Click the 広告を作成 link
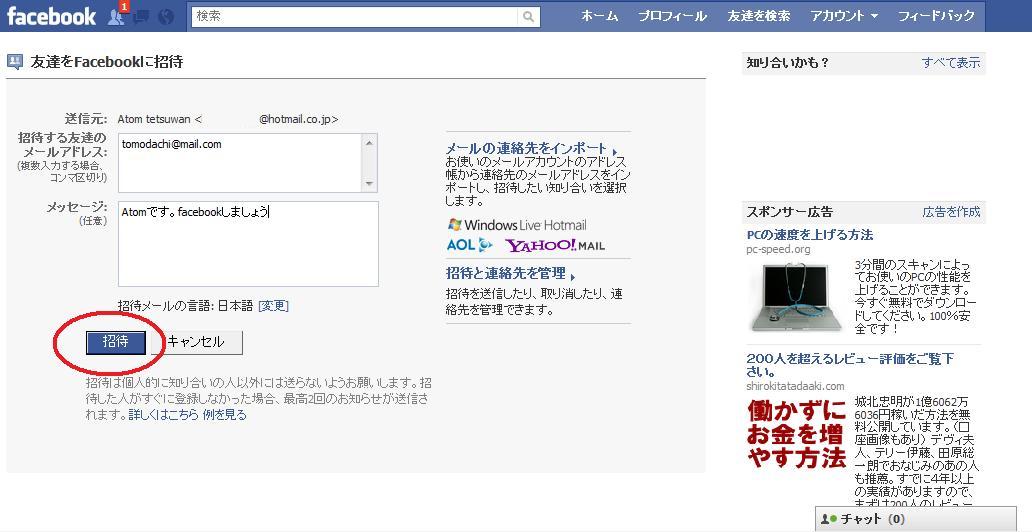Screen dimensions: 1032x532 point(951,211)
